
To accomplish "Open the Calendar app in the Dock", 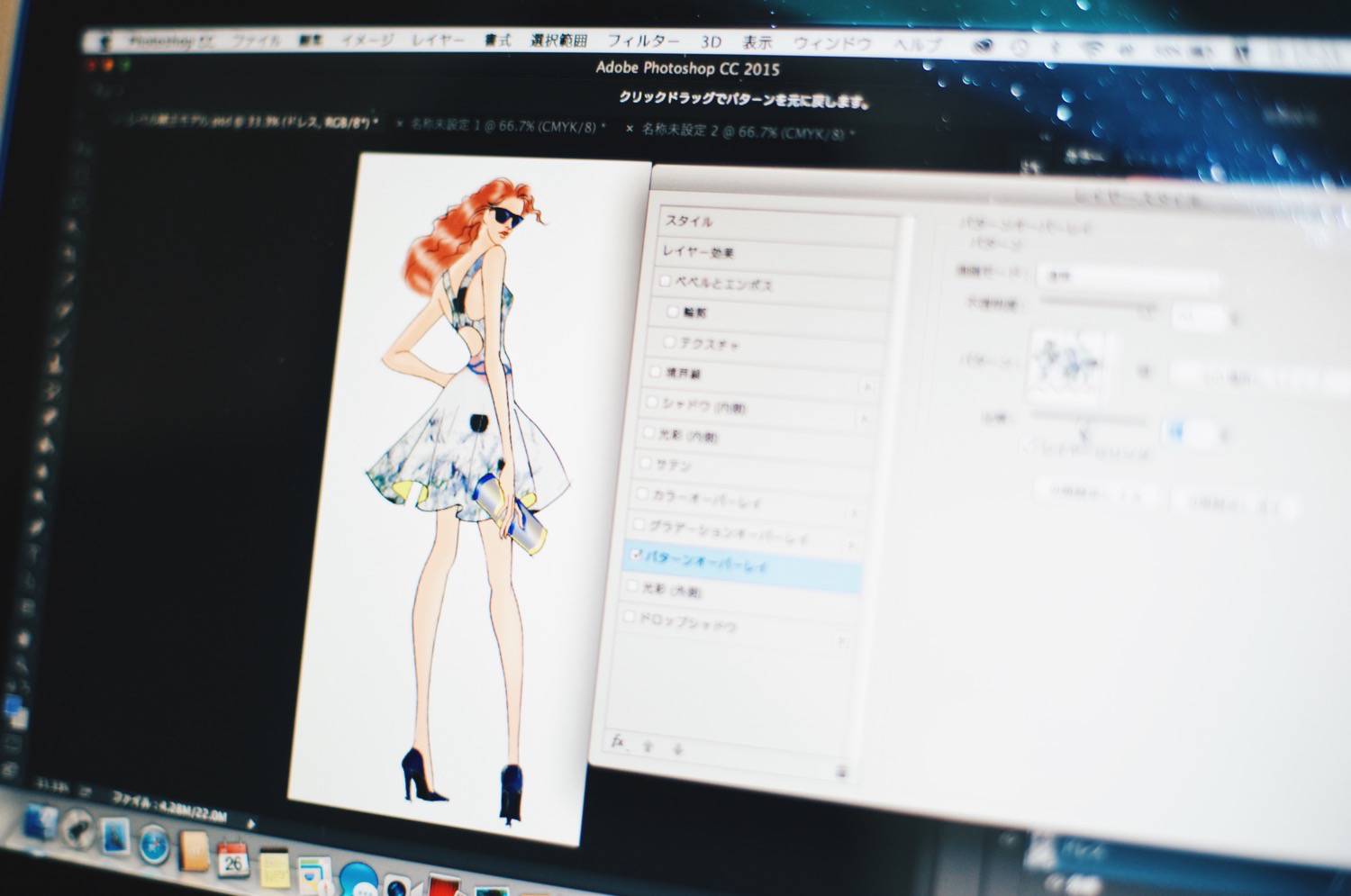I will 232,860.
